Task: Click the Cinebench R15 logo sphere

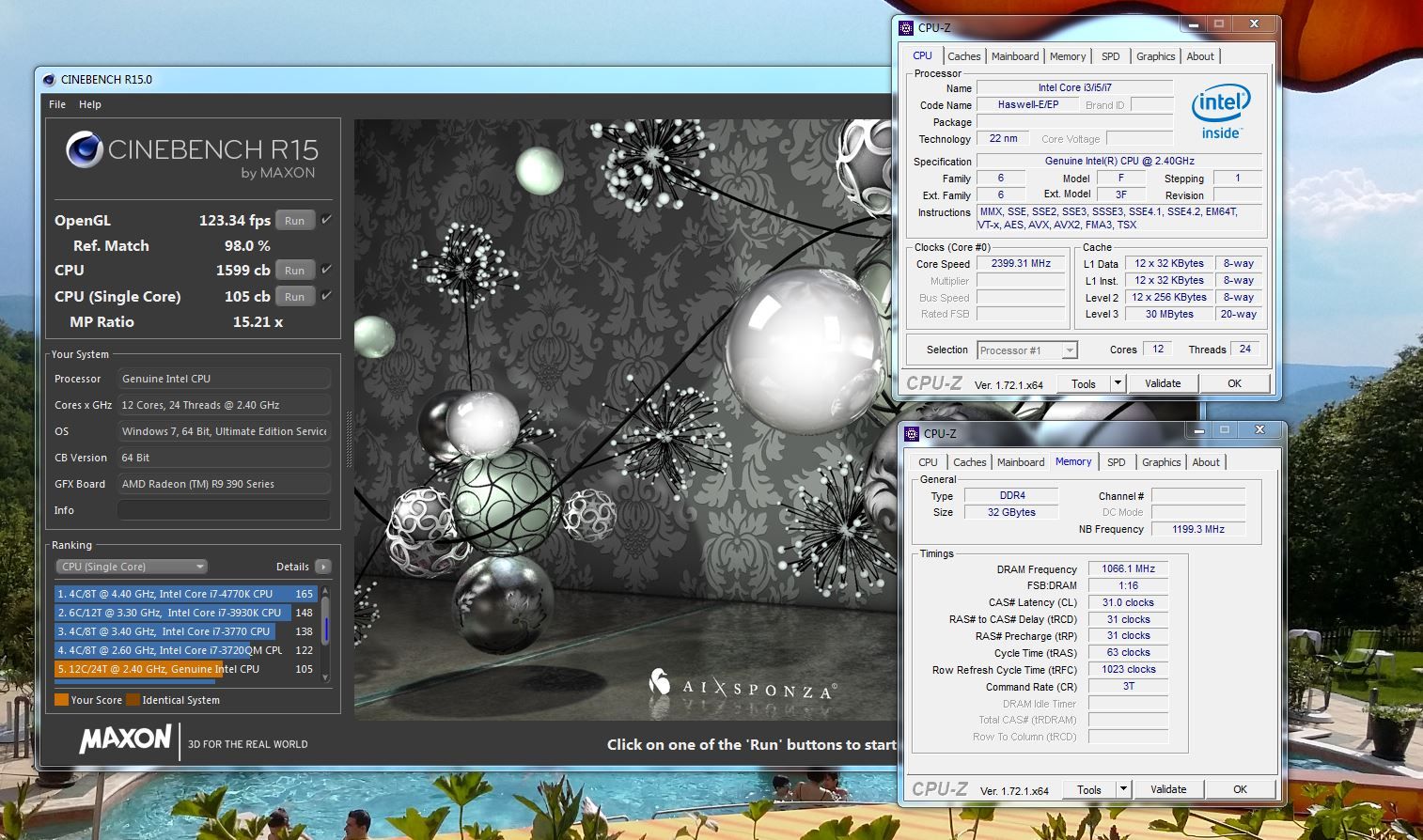Action: coord(85,150)
